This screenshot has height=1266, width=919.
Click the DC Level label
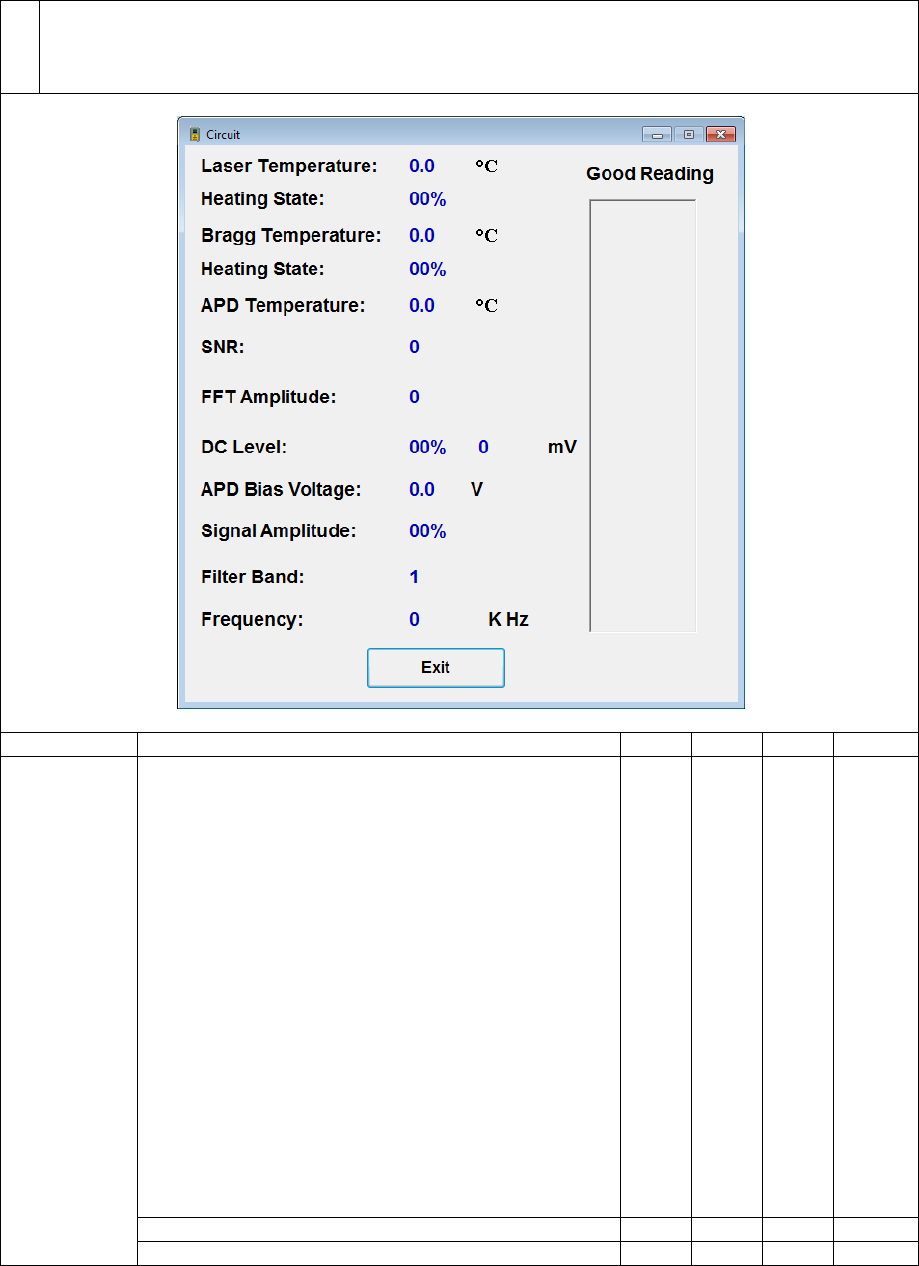click(x=244, y=448)
